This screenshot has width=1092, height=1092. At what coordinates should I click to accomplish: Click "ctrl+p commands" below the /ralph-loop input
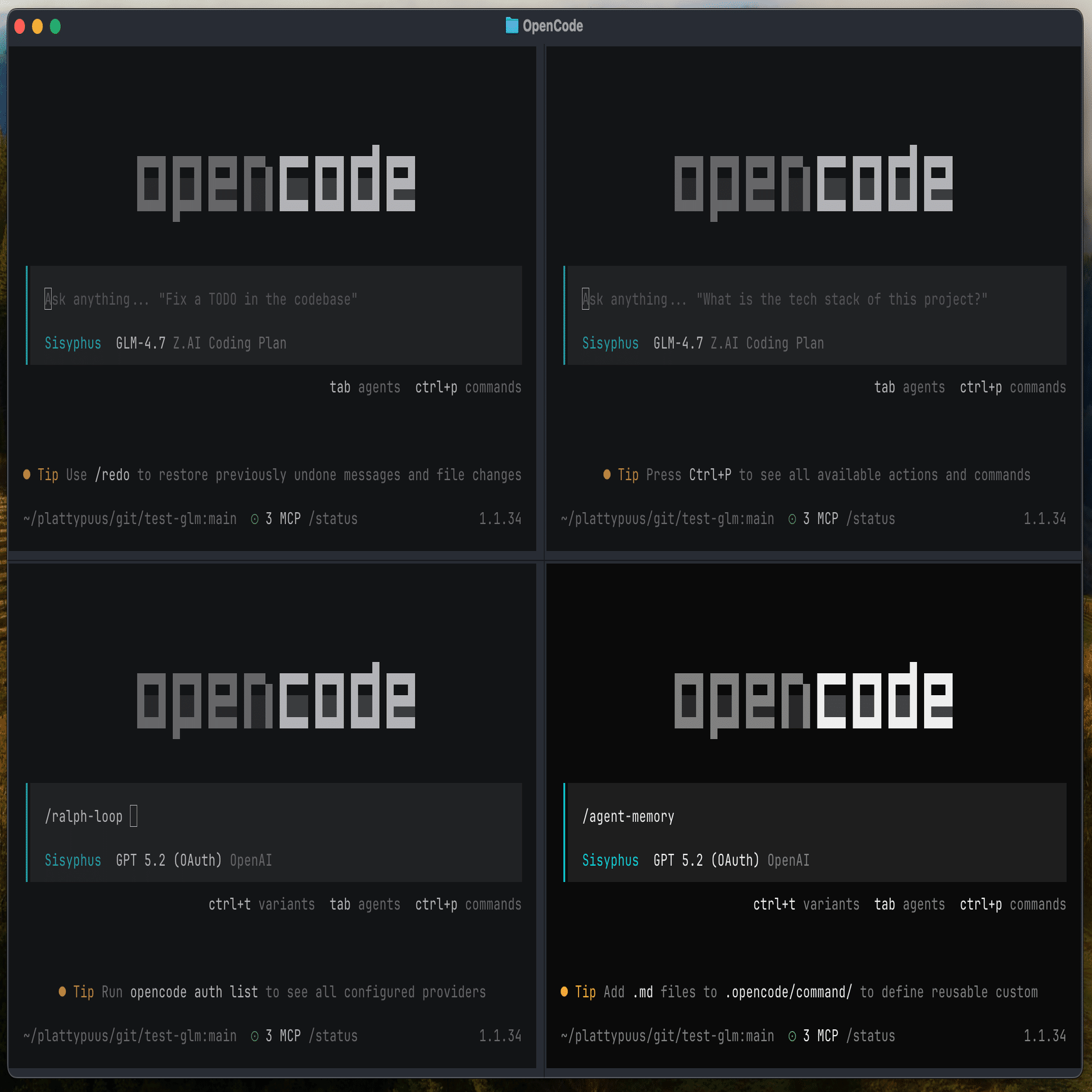468,905
